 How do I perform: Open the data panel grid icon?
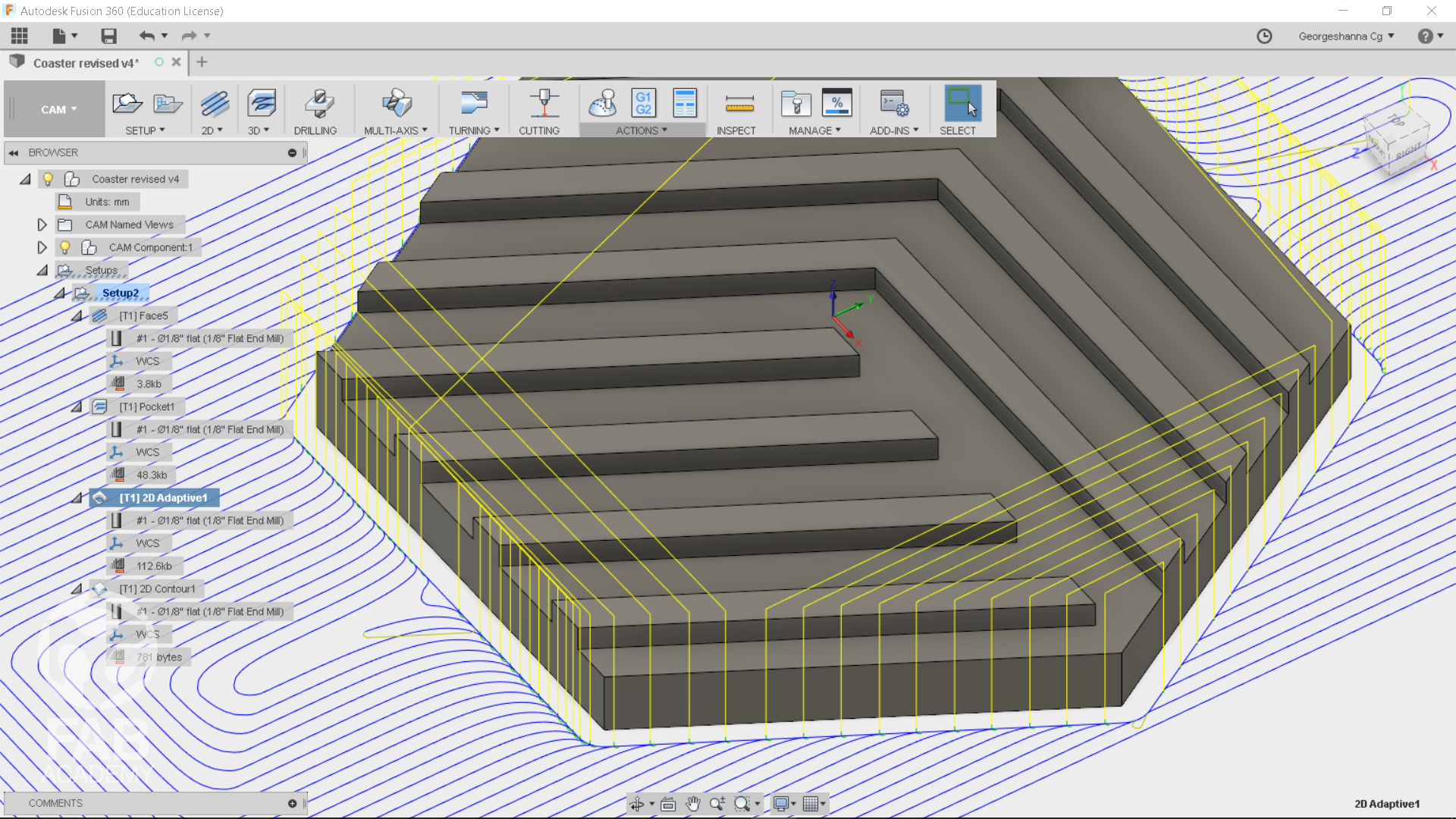click(x=20, y=36)
